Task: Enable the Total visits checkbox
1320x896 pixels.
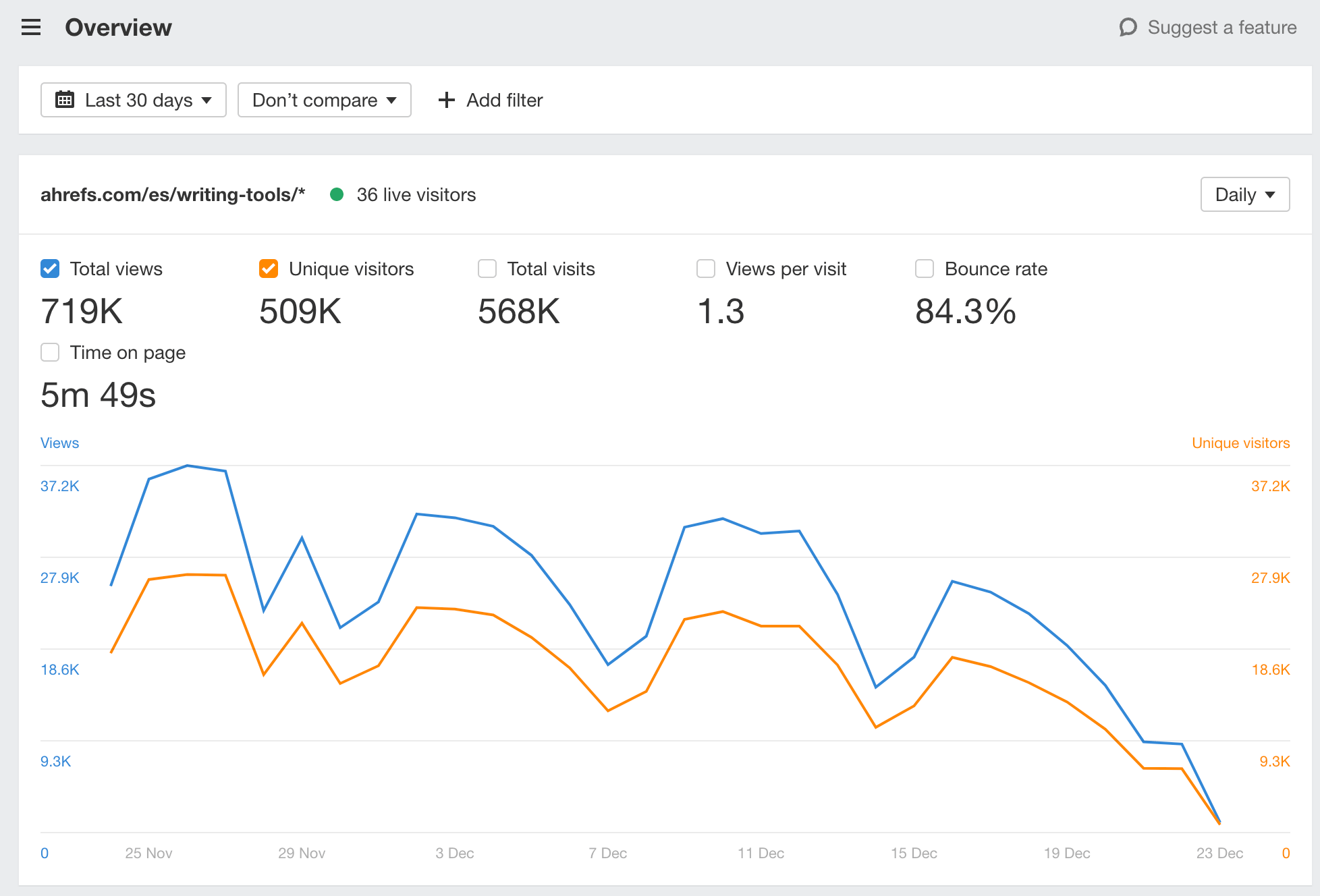Action: [x=487, y=269]
